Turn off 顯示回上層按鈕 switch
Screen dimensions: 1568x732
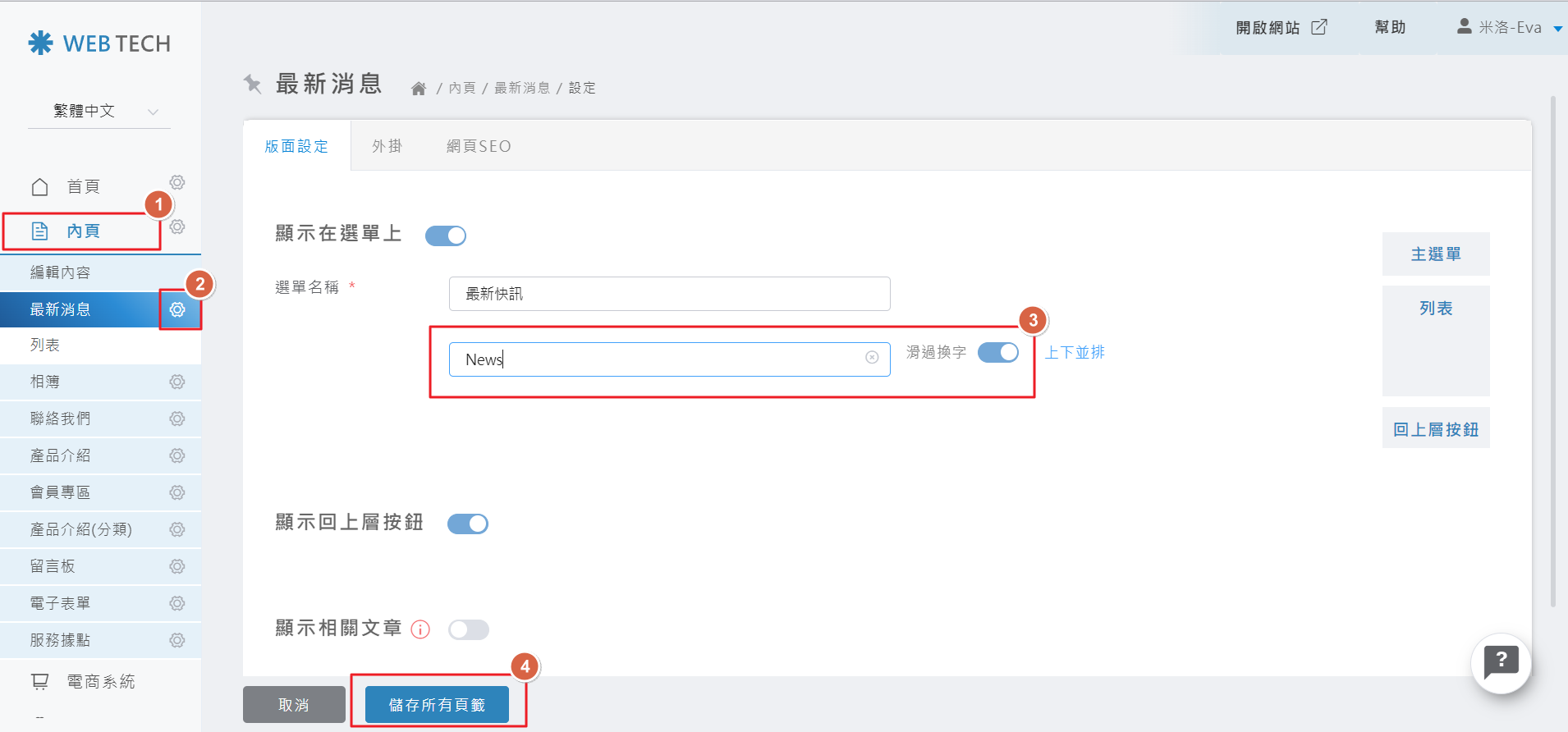(468, 524)
